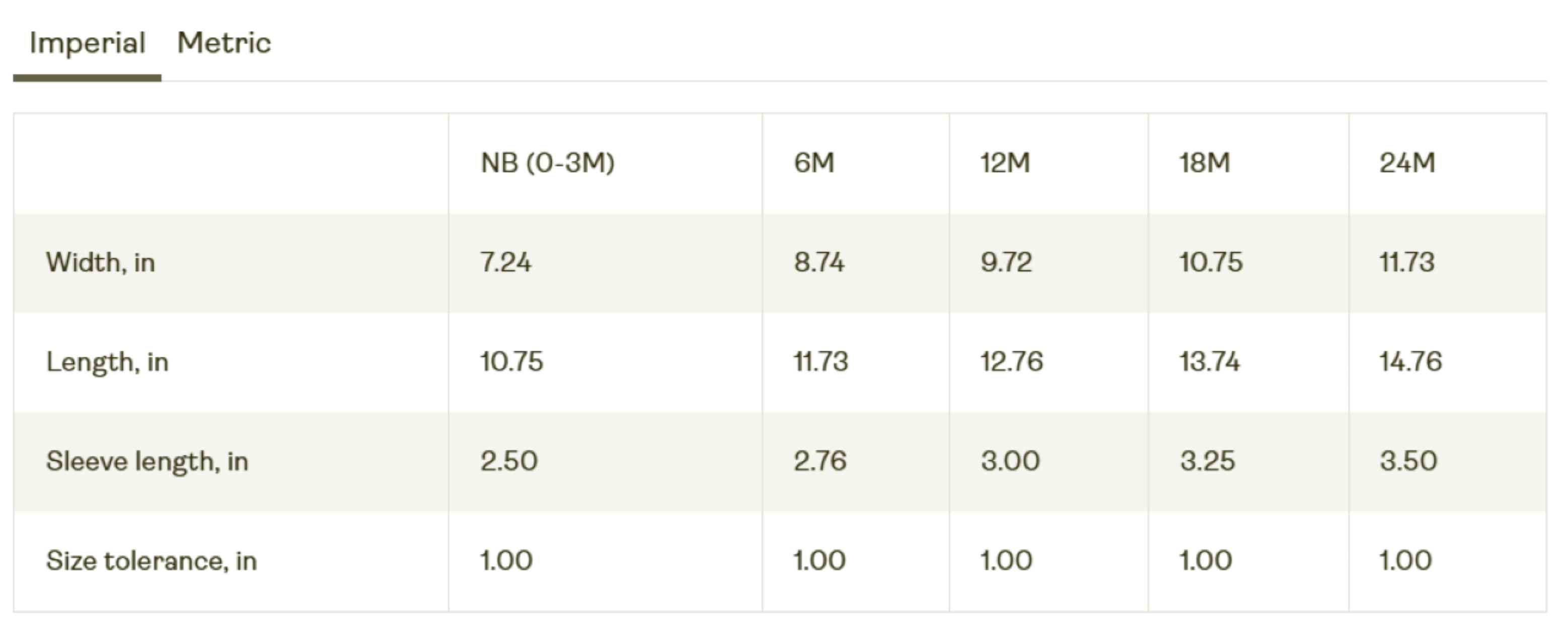Click the 7.24 width value cell
1568x644 pixels.
[505, 263]
